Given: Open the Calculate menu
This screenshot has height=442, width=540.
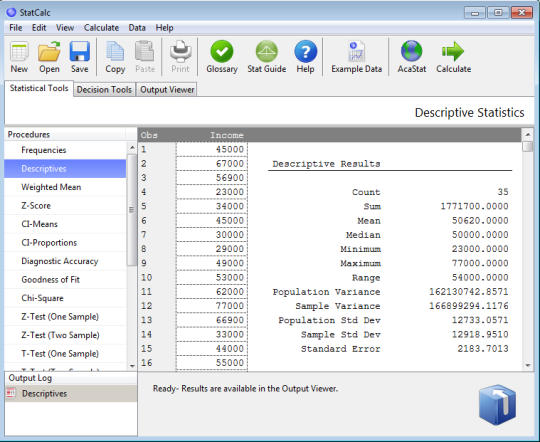Looking at the screenshot, I should coord(101,28).
